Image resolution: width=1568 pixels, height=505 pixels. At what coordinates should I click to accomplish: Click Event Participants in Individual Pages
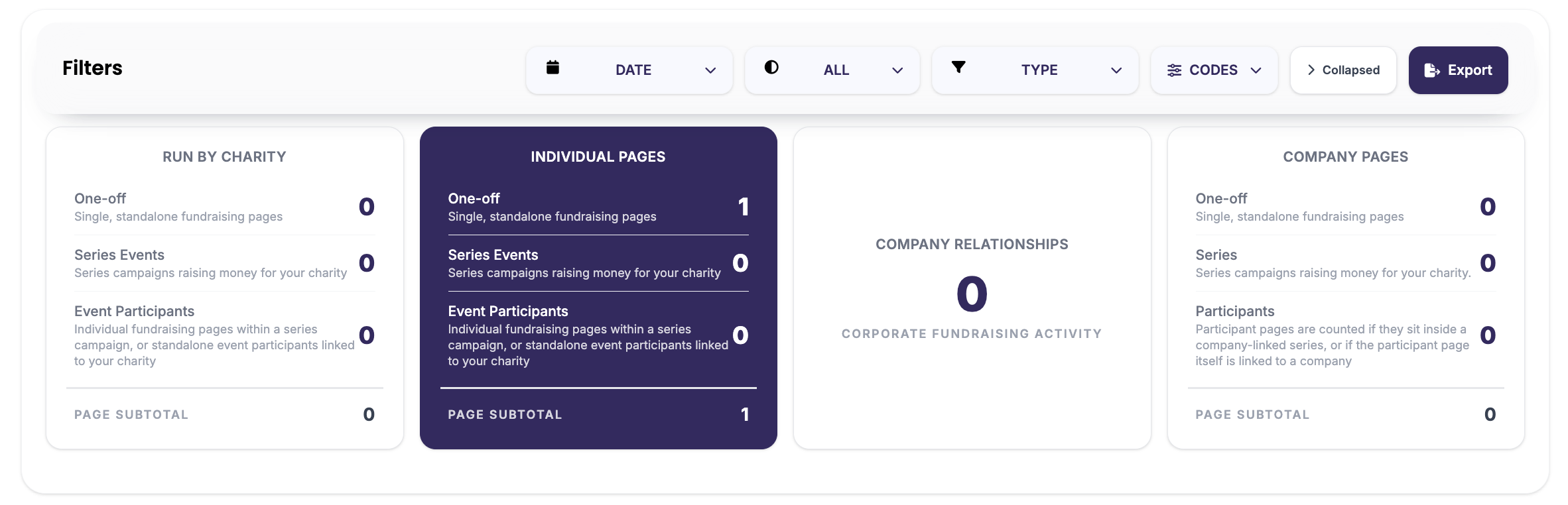[598, 335]
